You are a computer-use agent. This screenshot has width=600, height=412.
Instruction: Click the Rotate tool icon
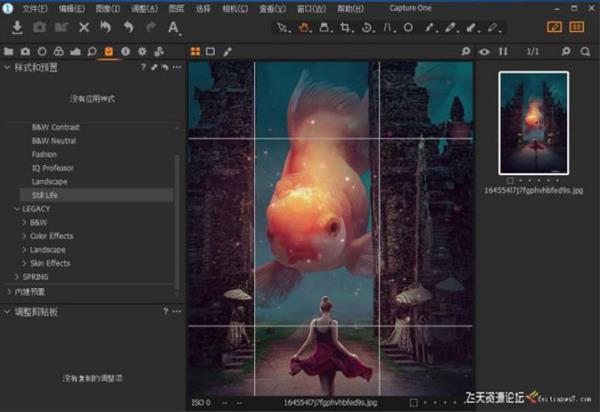coord(366,27)
